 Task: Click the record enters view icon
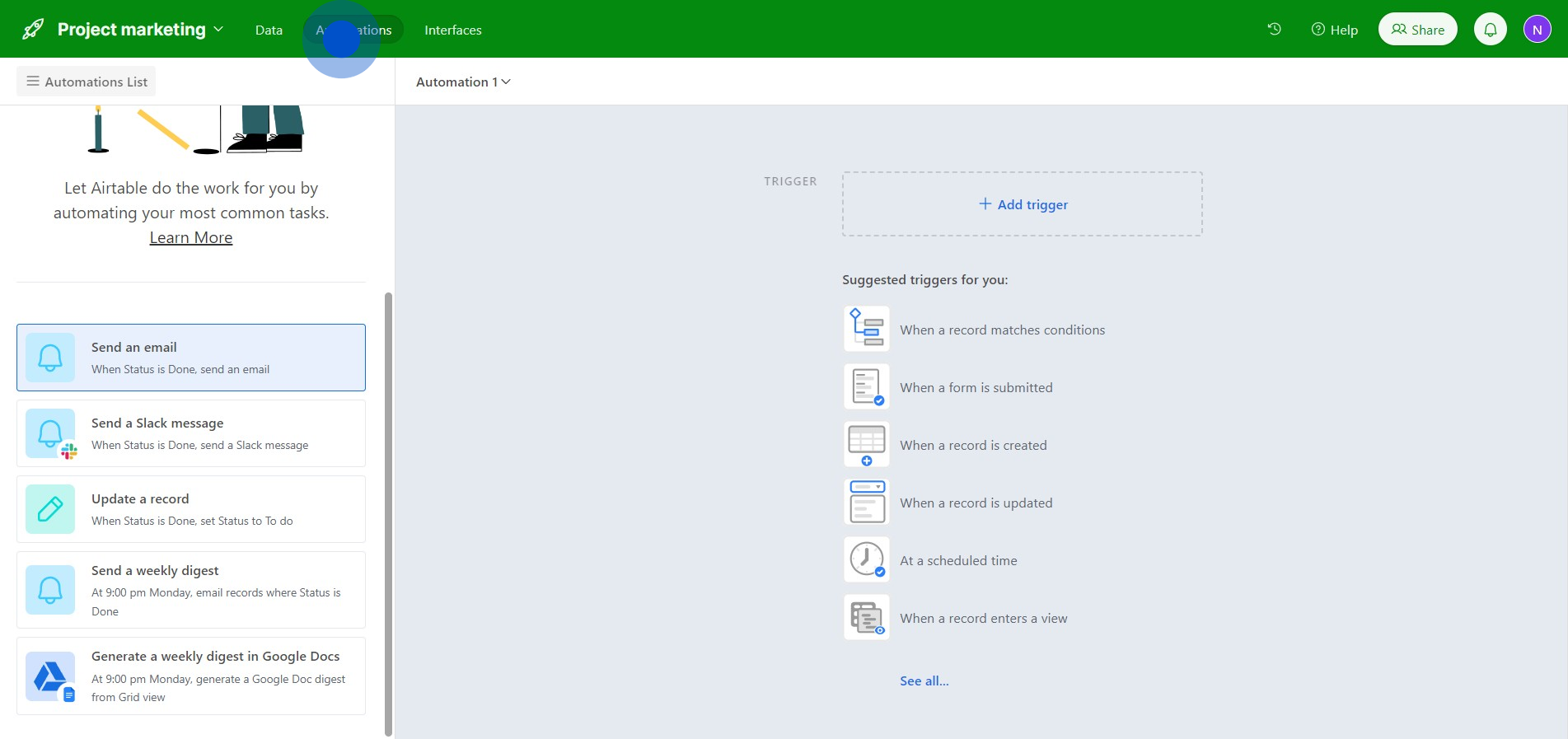tap(867, 618)
